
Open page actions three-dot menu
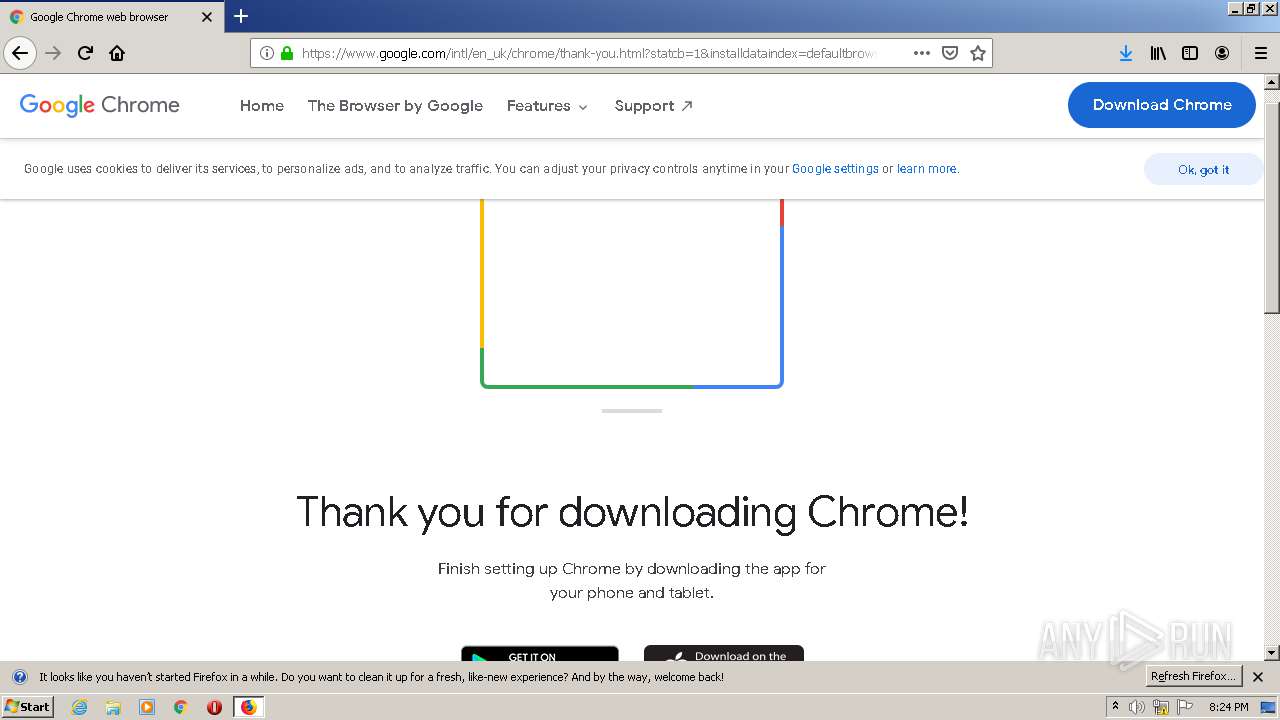click(921, 53)
